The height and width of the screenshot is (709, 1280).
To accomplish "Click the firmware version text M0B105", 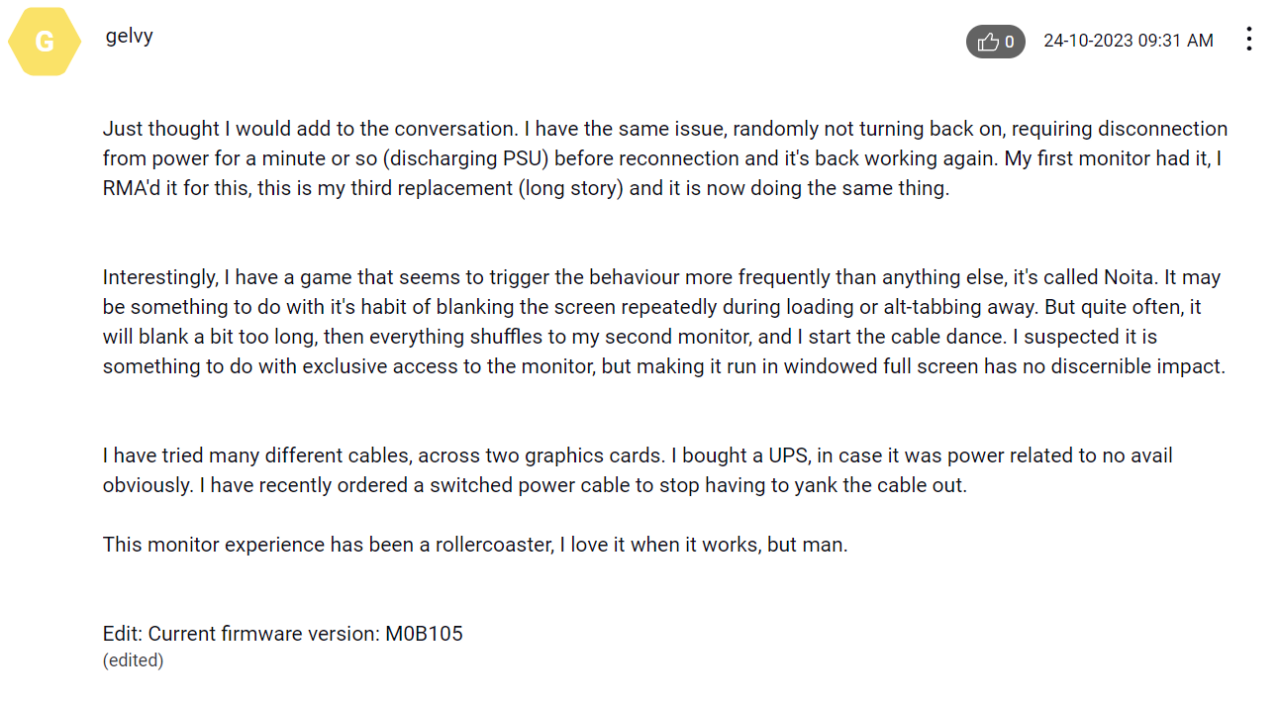I will click(x=424, y=634).
